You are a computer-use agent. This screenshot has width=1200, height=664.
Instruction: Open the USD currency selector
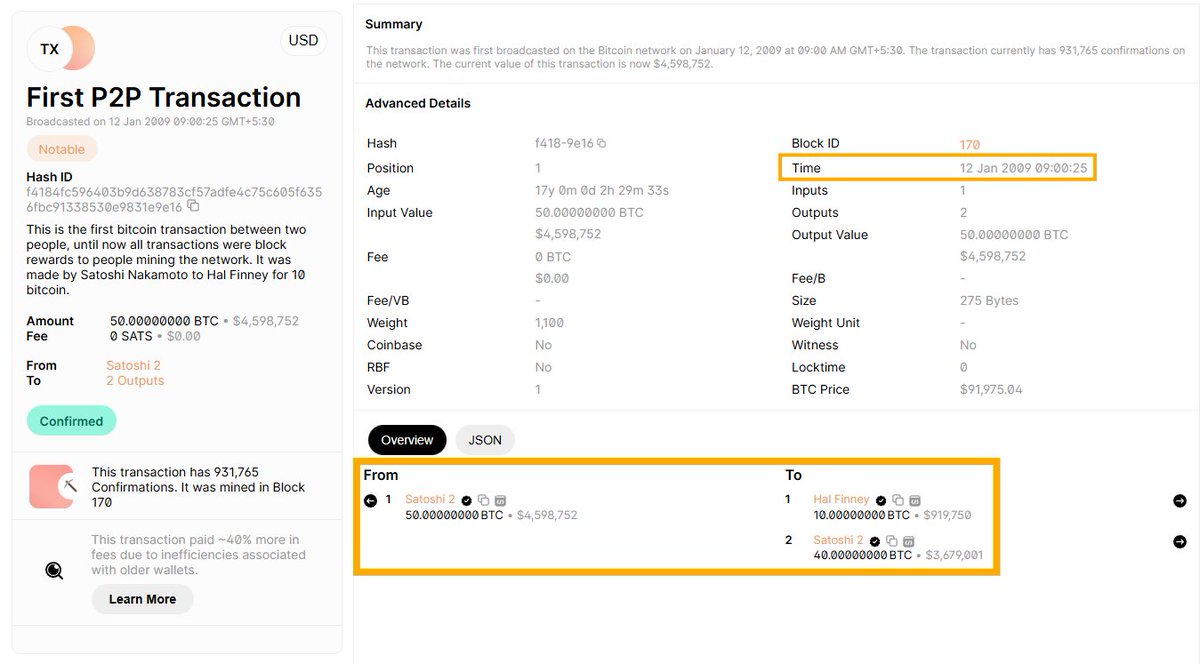[x=302, y=40]
